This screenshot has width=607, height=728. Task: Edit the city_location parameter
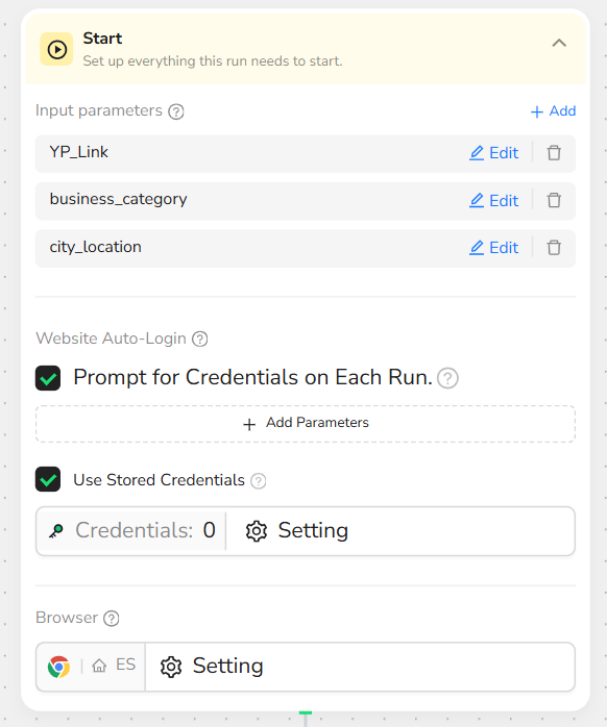click(494, 247)
